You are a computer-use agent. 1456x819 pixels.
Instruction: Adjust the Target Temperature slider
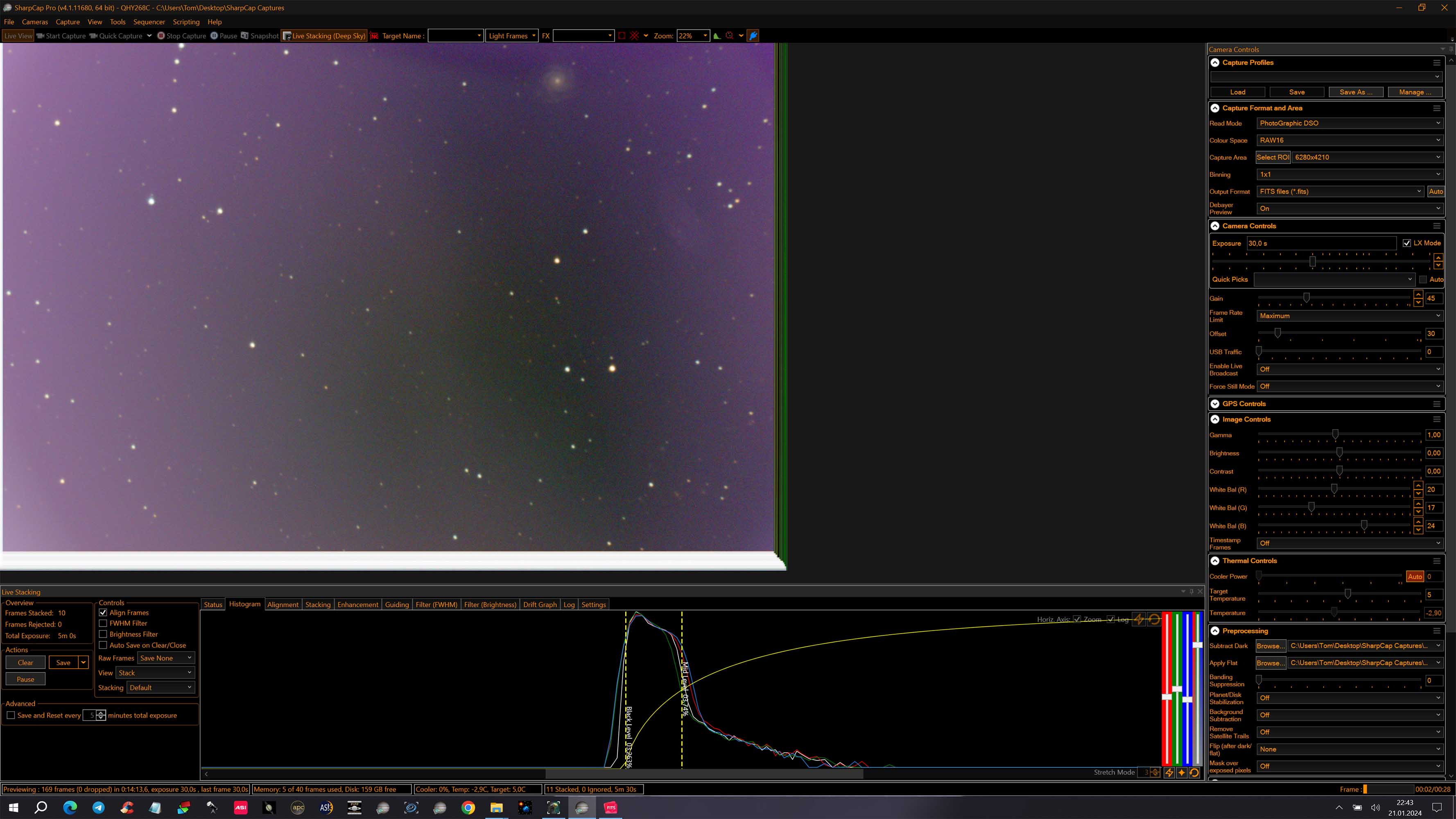point(1347,594)
